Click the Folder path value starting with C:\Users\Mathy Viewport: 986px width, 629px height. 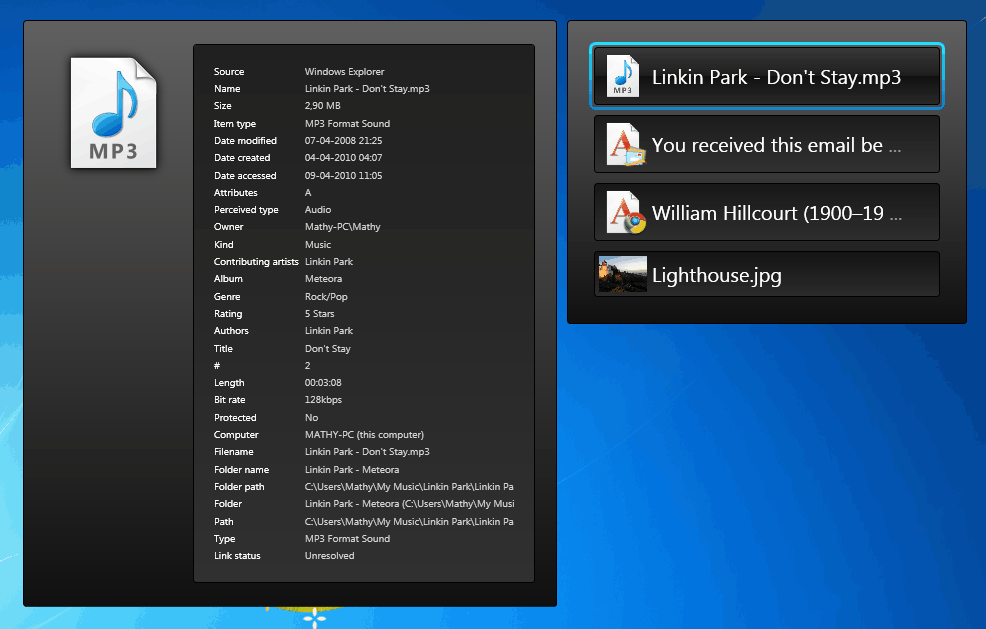click(410, 486)
